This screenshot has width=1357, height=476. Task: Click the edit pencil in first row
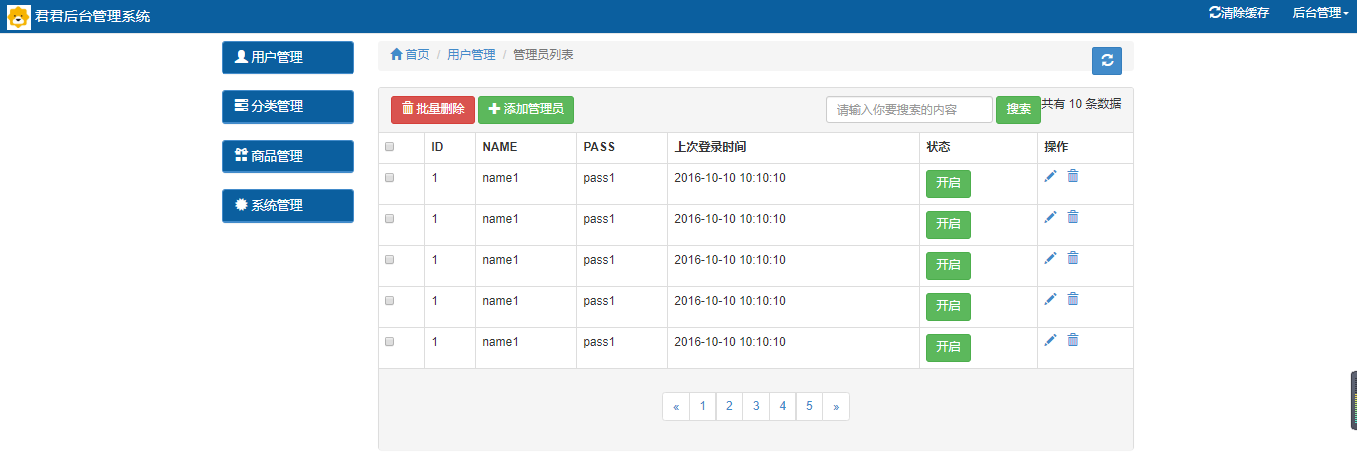click(x=1050, y=176)
